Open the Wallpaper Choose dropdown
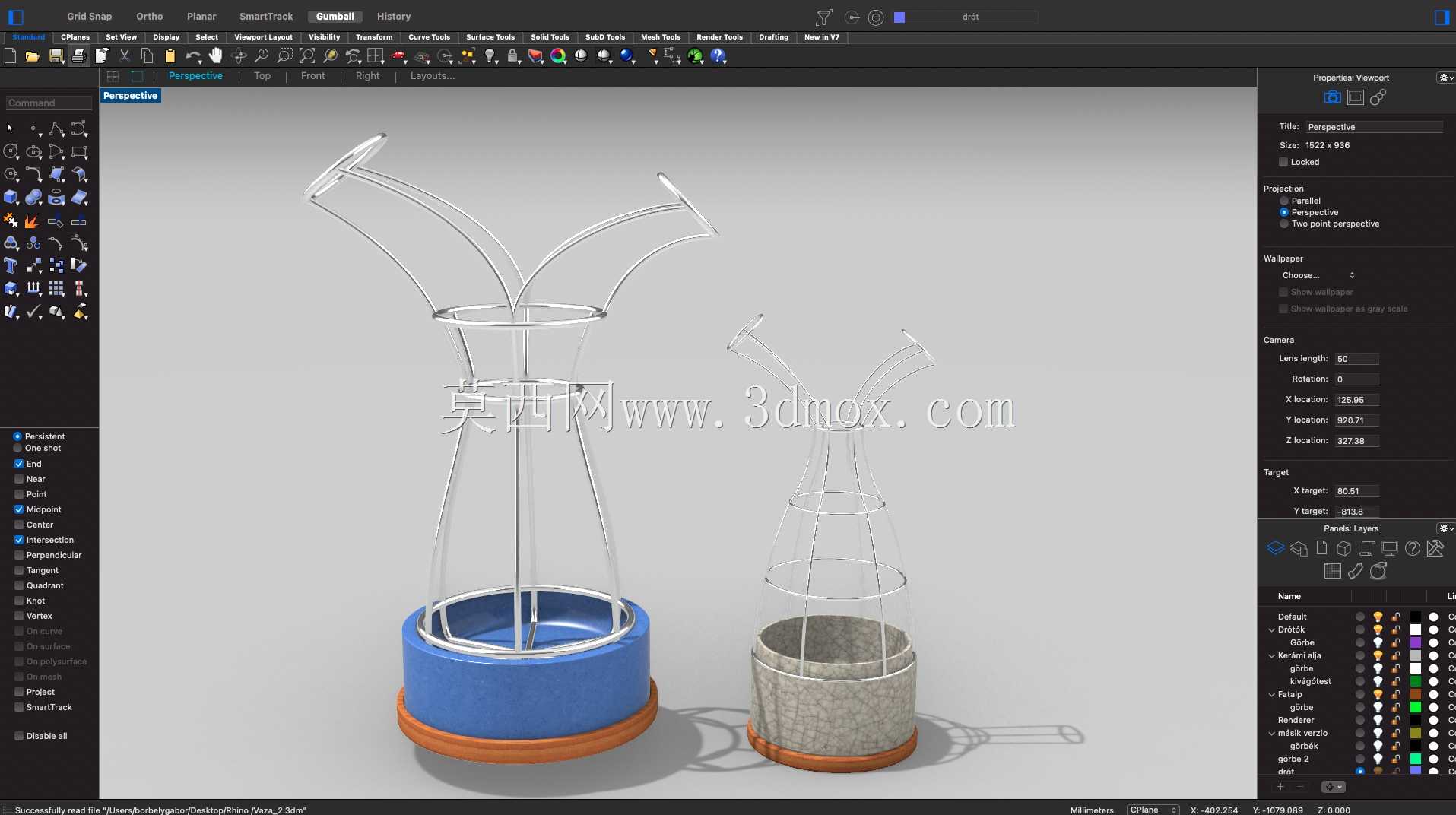 point(1318,275)
